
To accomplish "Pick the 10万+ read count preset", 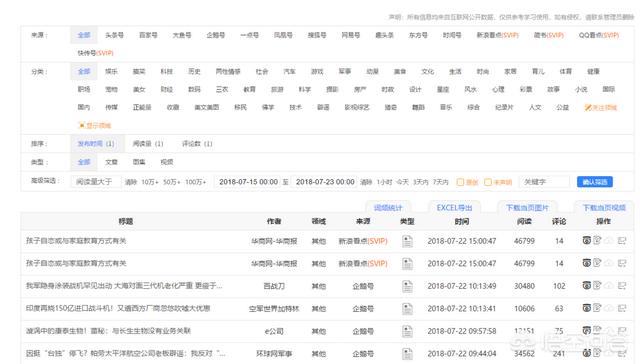I will pyautogui.click(x=150, y=182).
